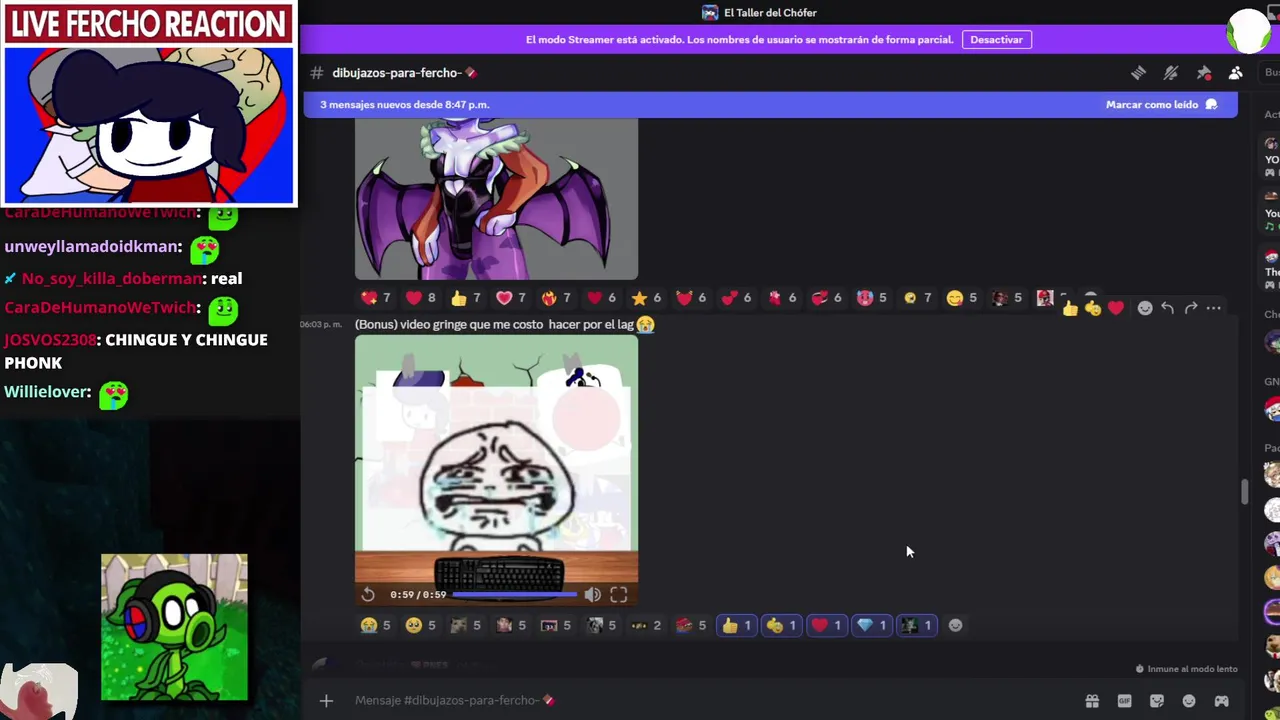Click the chat scrollbar thumb
The width and height of the screenshot is (1280, 720).
pos(1244,492)
